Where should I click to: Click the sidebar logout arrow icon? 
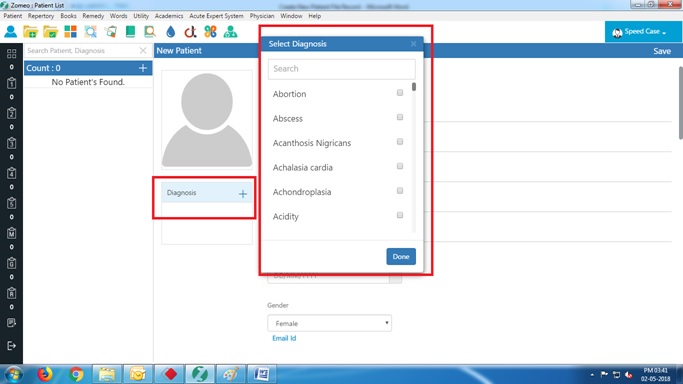(11, 346)
